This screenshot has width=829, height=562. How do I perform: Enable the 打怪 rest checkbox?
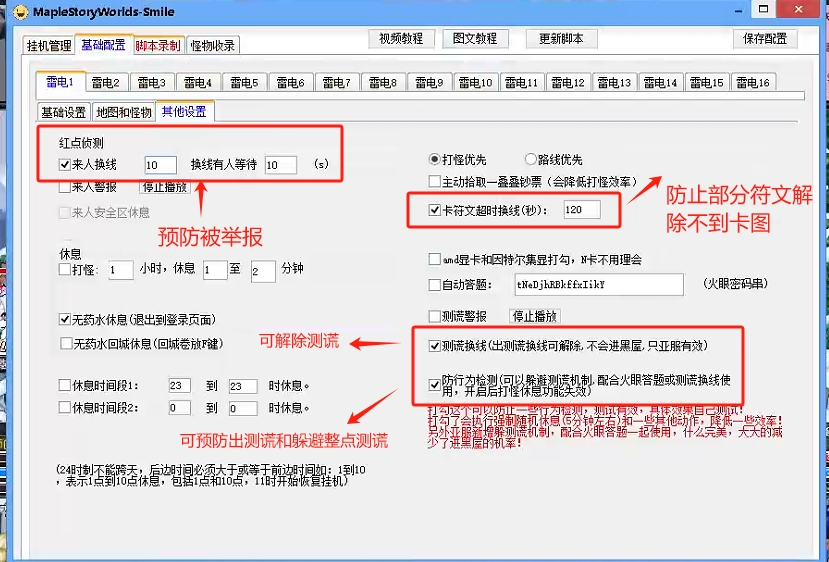tap(65, 269)
